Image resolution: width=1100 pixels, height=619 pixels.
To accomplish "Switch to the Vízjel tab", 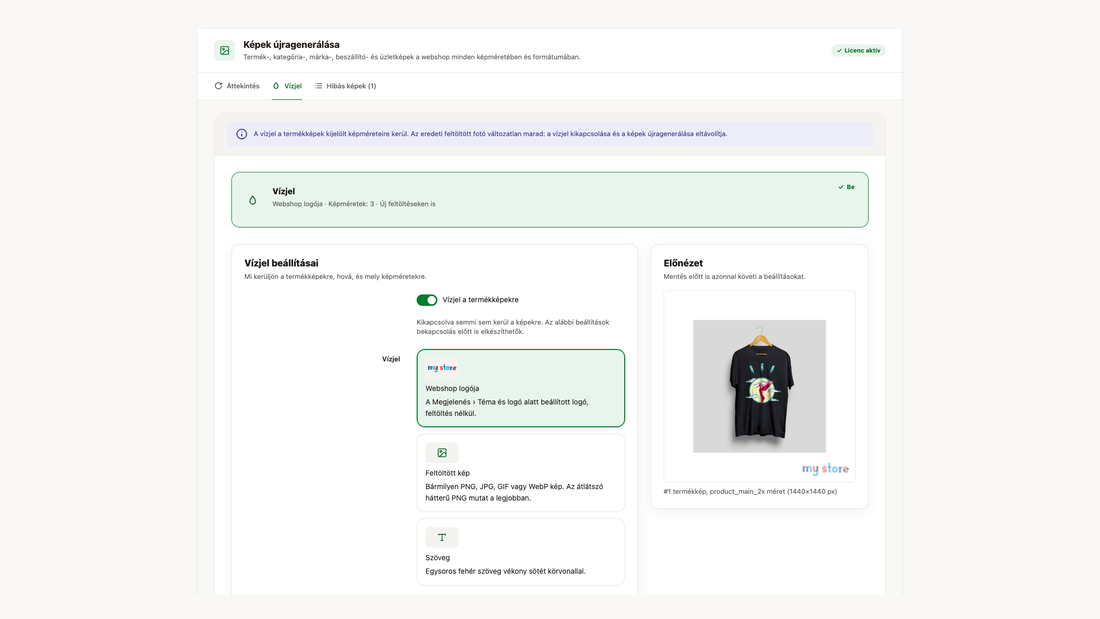I will click(x=287, y=86).
